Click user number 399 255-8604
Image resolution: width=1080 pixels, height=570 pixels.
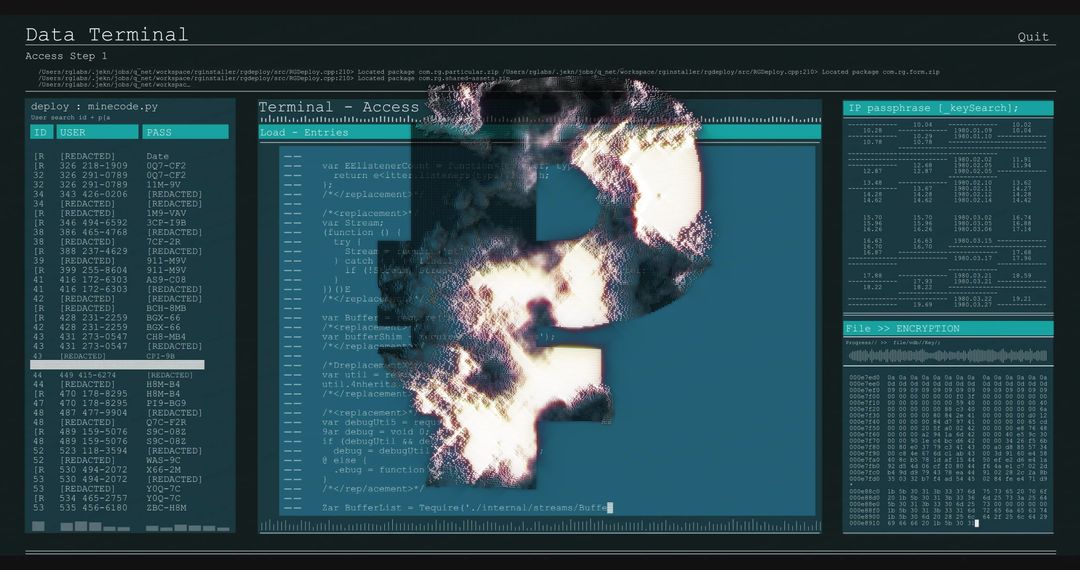pos(93,271)
